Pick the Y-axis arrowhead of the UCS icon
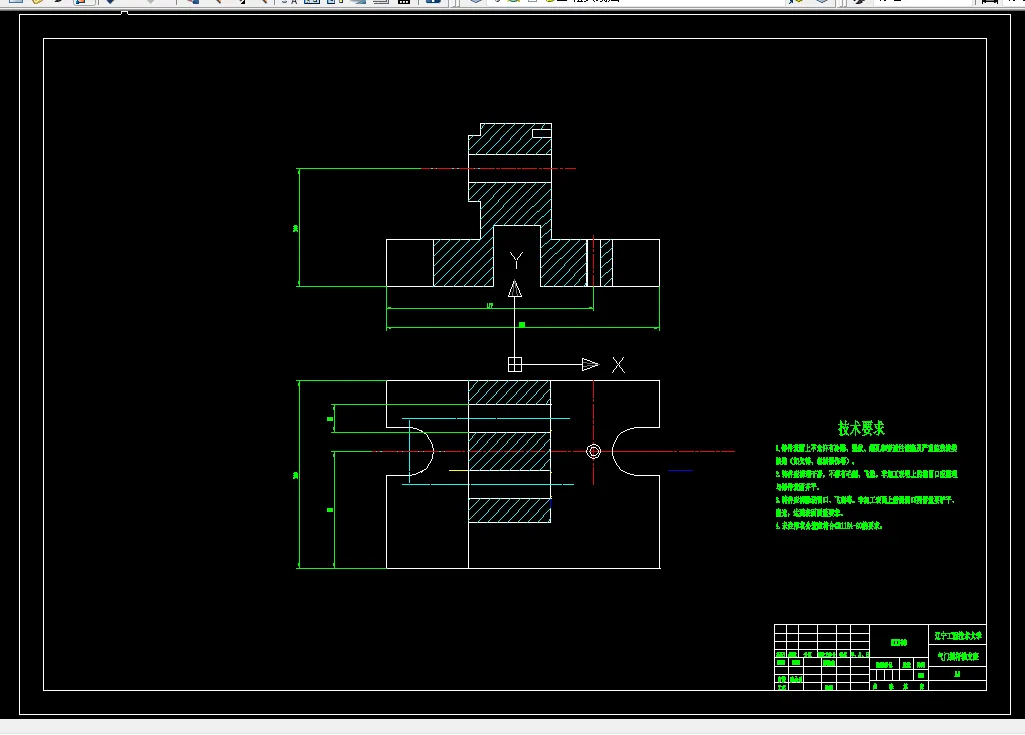Viewport: 1025px width, 735px height. point(515,288)
